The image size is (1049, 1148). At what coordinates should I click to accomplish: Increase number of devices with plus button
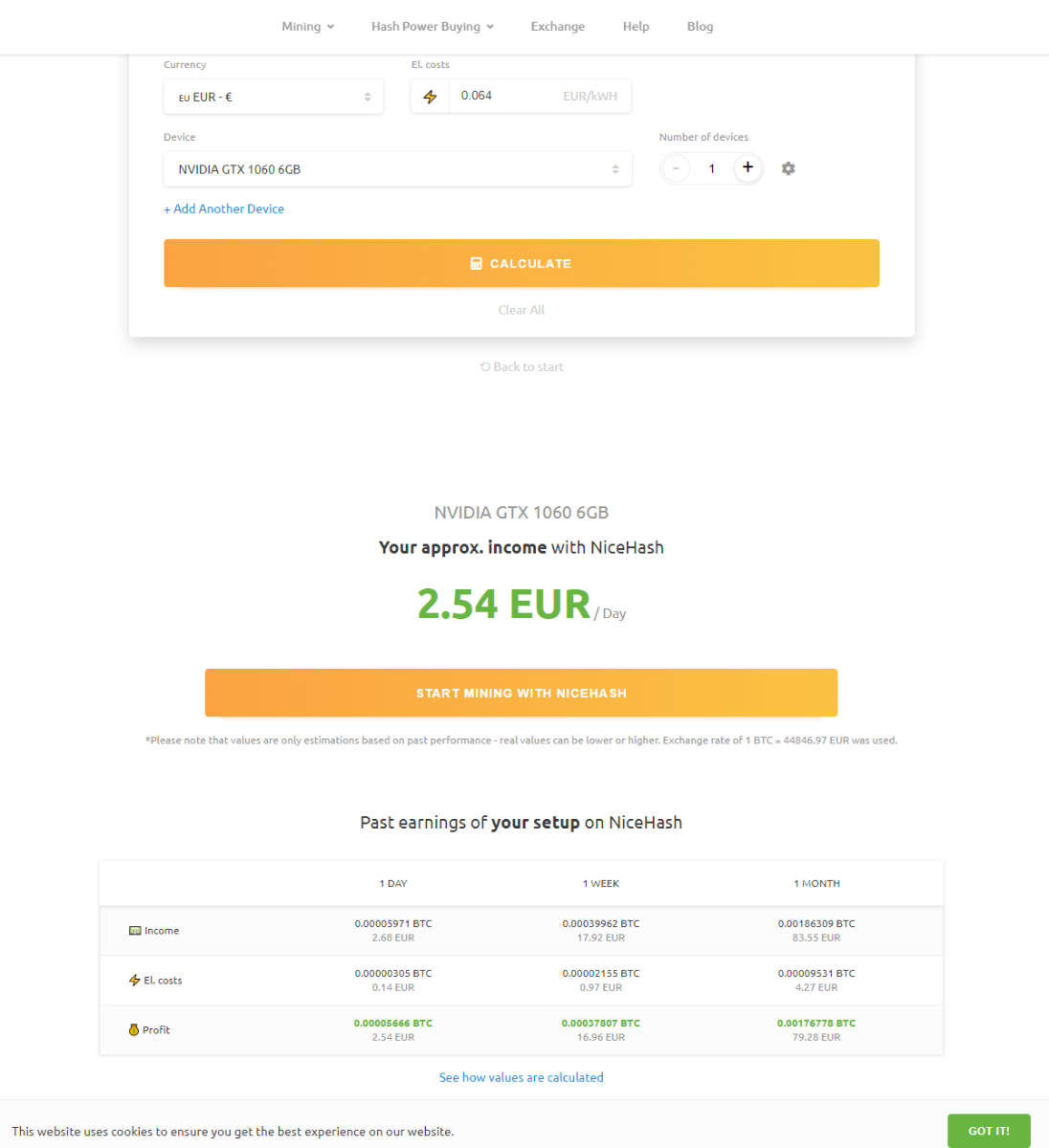(x=748, y=168)
